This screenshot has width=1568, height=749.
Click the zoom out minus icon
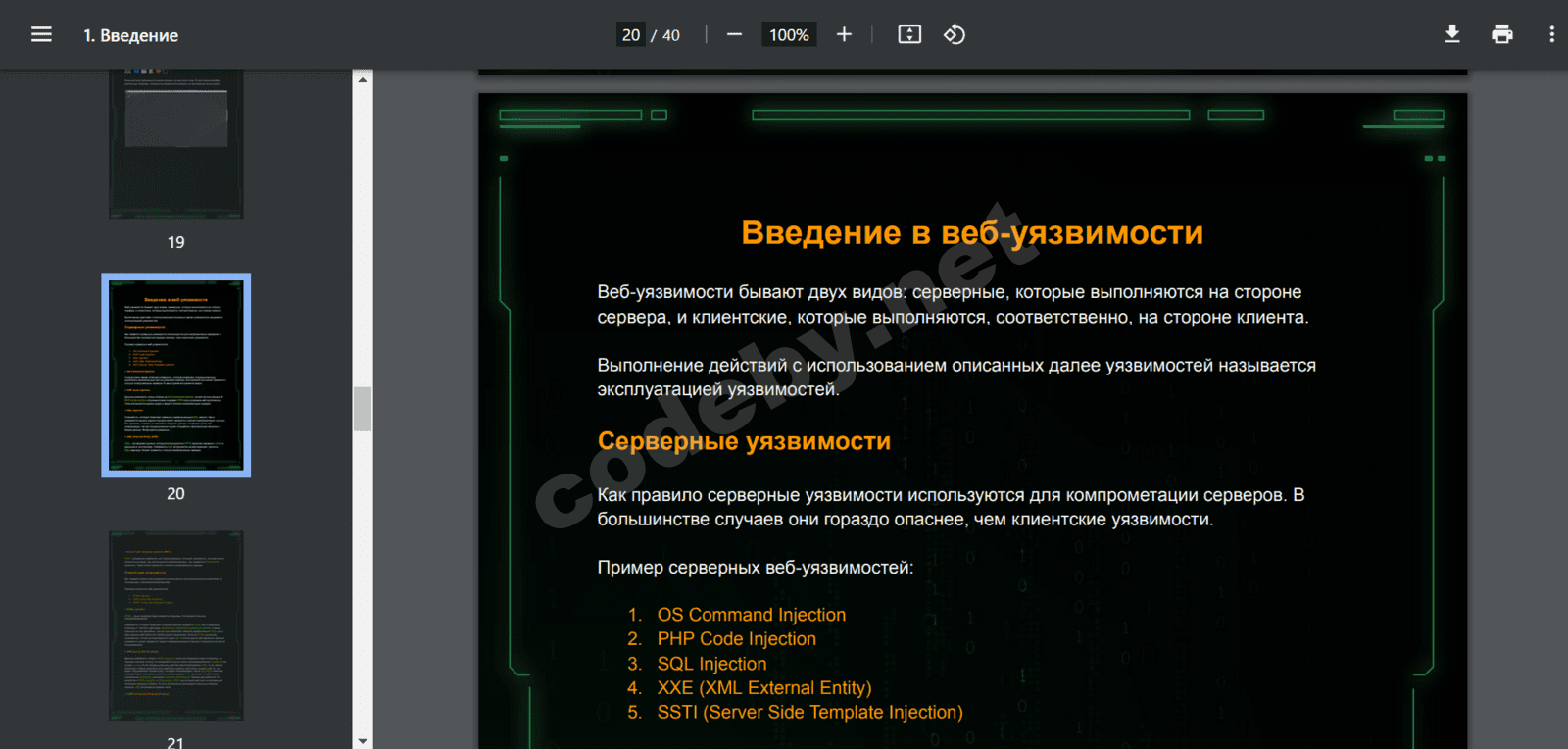[734, 35]
